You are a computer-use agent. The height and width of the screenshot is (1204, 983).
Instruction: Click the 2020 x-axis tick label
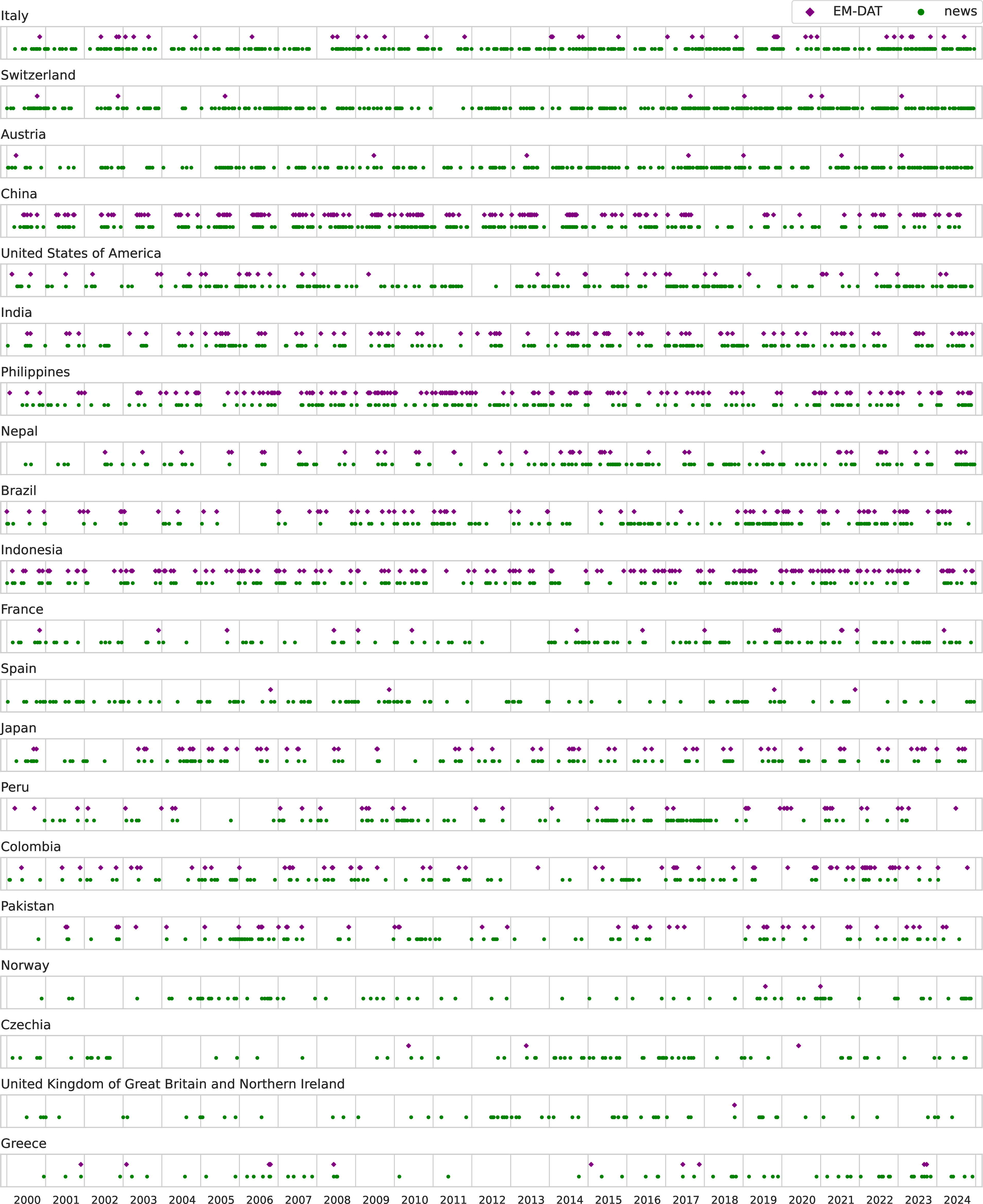pos(802,1199)
